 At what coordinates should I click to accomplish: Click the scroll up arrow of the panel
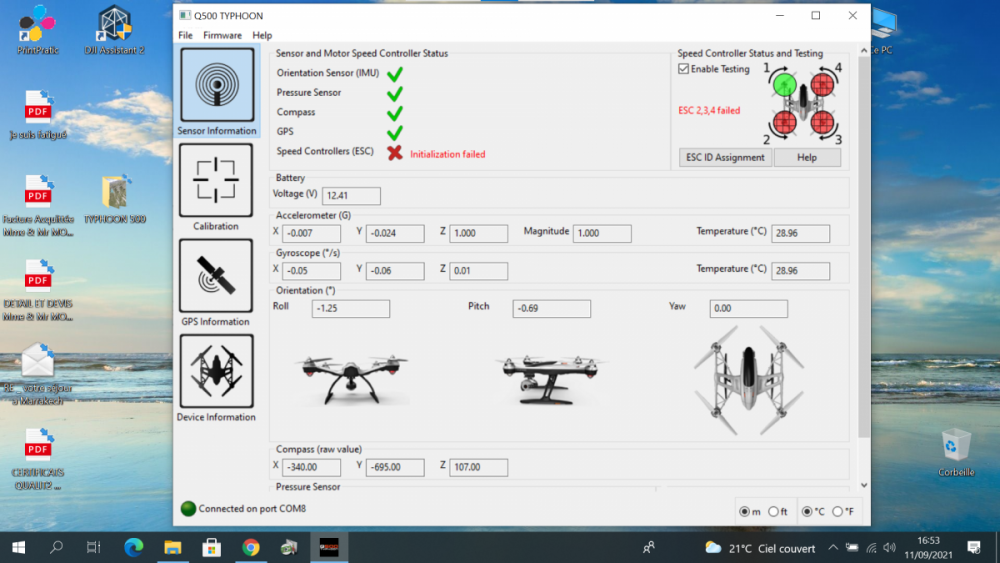(864, 50)
